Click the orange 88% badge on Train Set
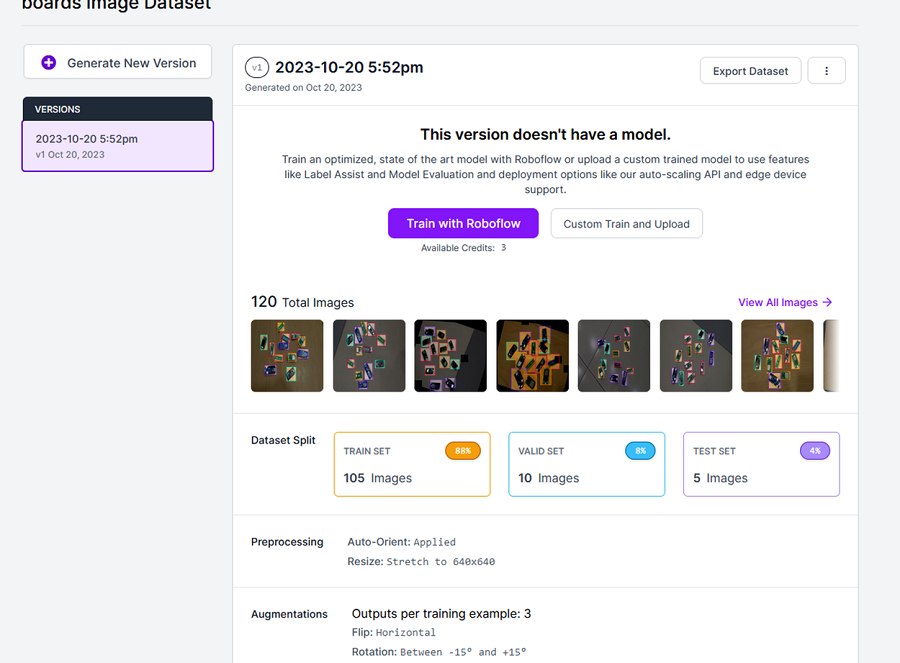This screenshot has width=900, height=663. [463, 450]
